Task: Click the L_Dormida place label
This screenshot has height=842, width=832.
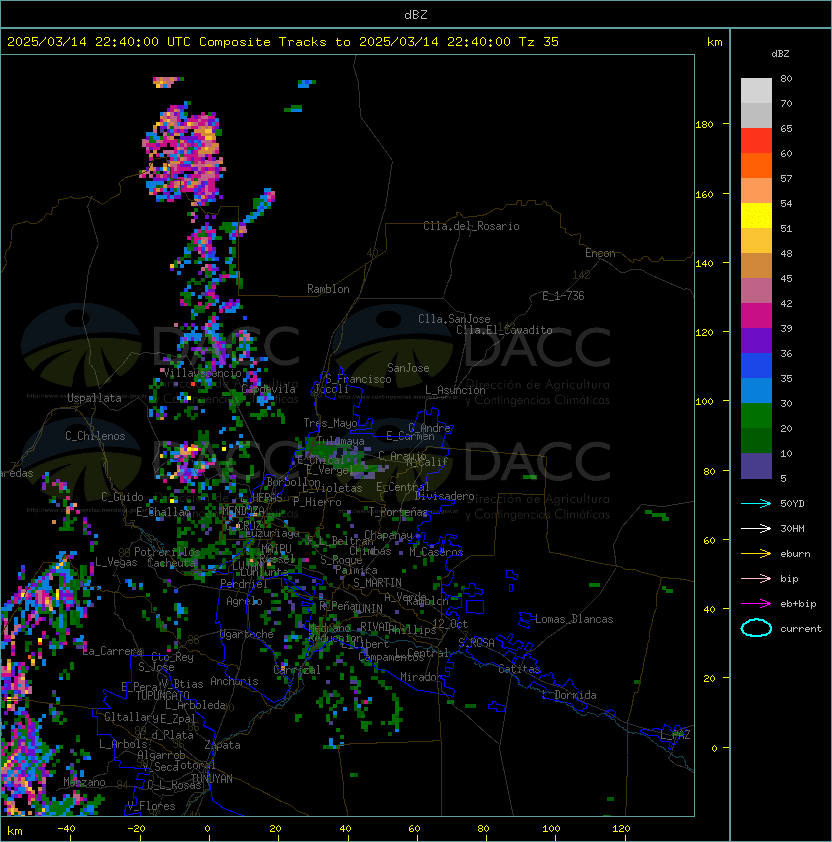Action: tap(569, 695)
